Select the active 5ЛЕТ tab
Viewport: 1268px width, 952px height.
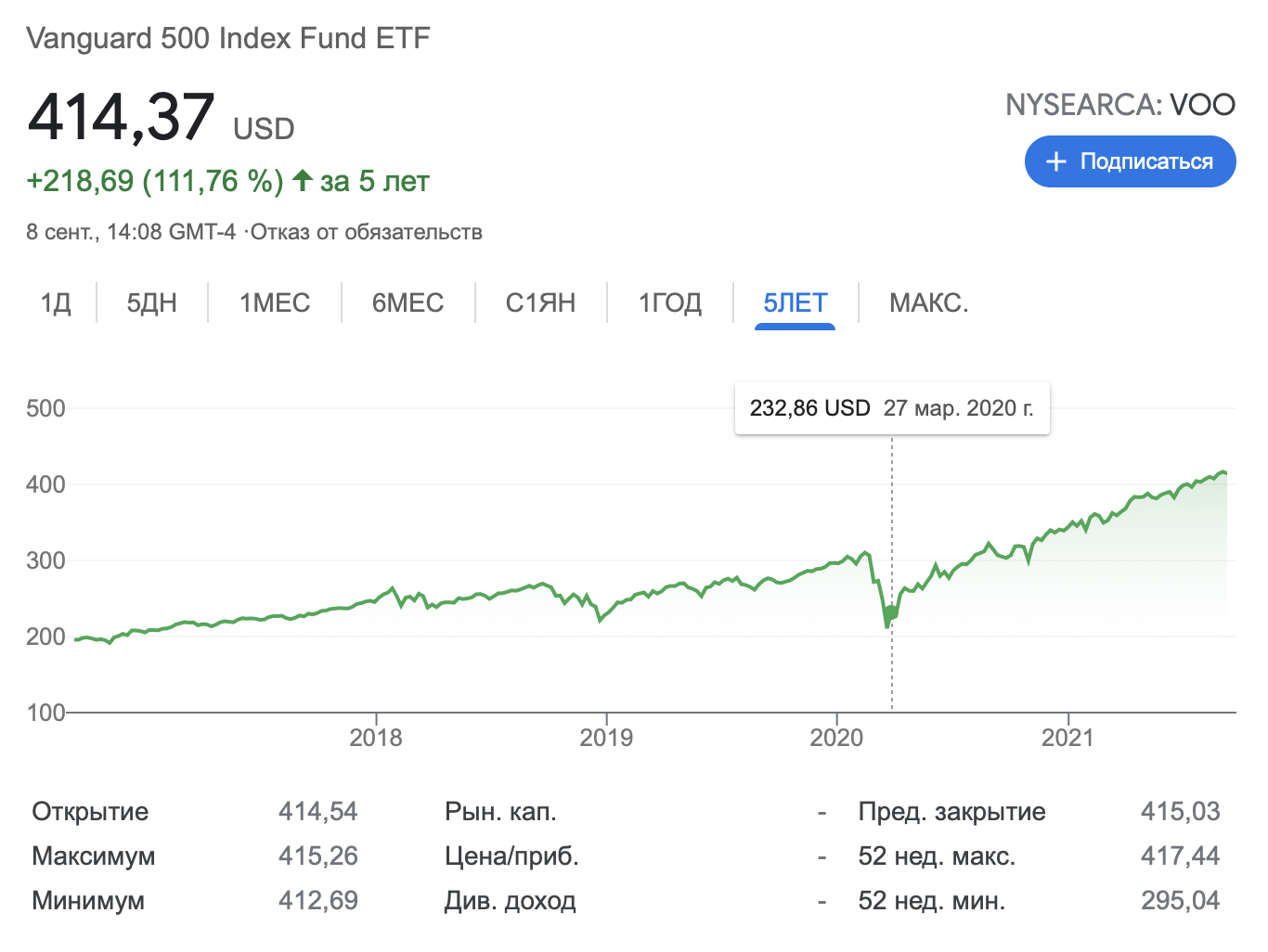tap(796, 302)
